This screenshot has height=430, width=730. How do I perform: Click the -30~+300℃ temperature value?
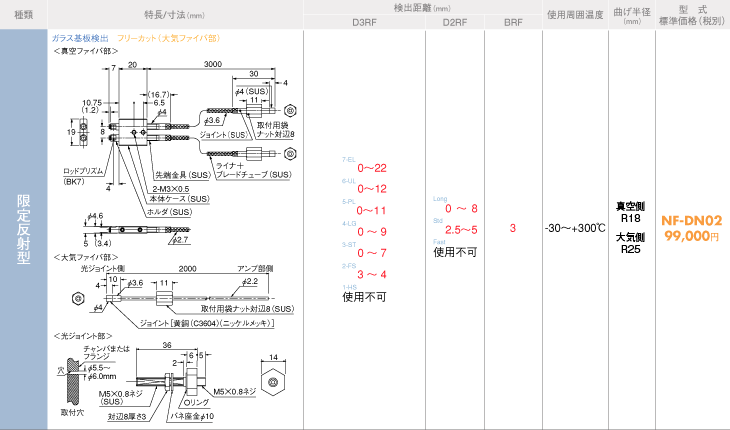pos(575,228)
